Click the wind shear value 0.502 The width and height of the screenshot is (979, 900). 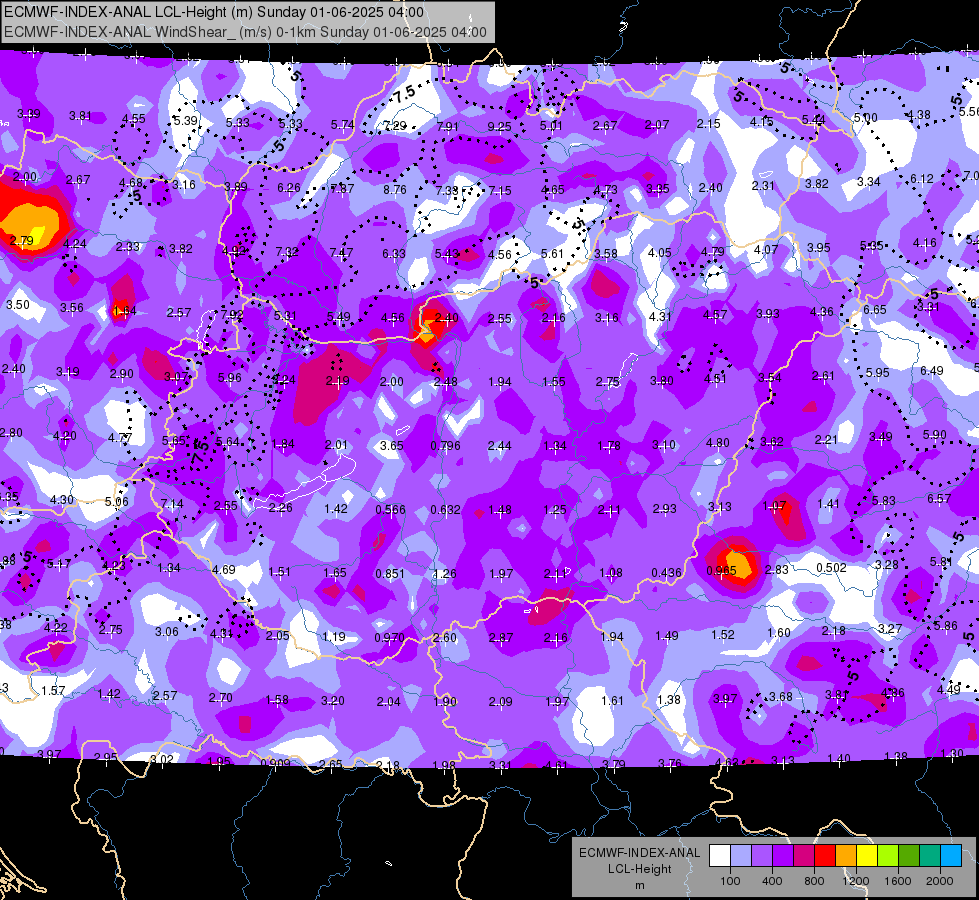pyautogui.click(x=831, y=568)
